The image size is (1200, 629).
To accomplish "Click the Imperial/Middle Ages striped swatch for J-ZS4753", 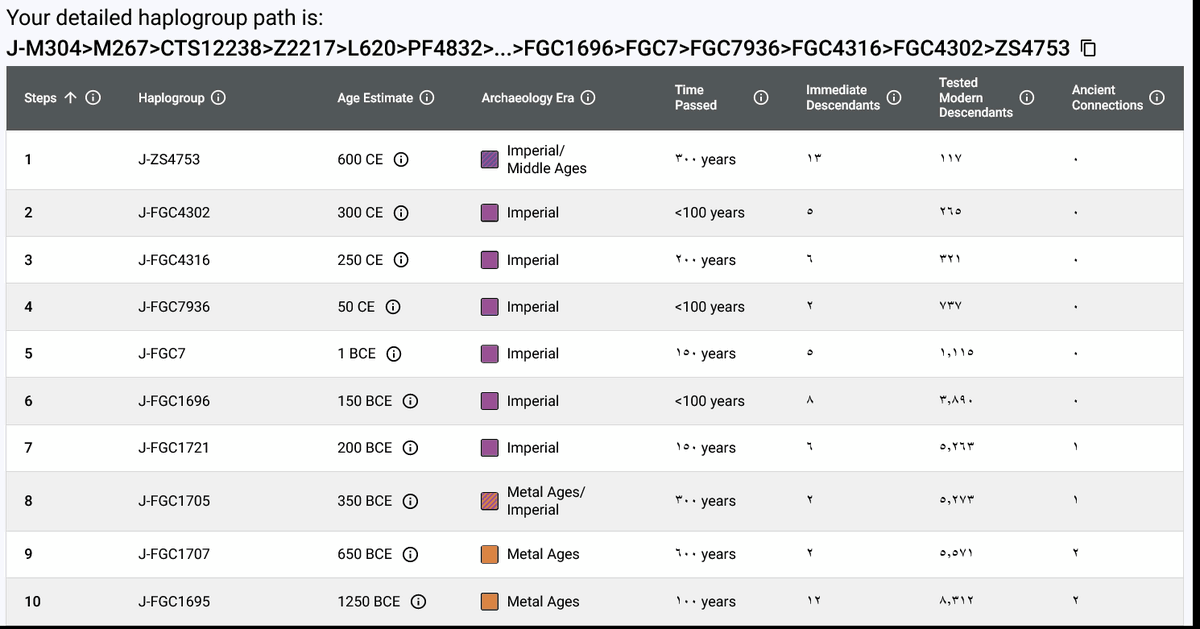I will click(x=490, y=160).
